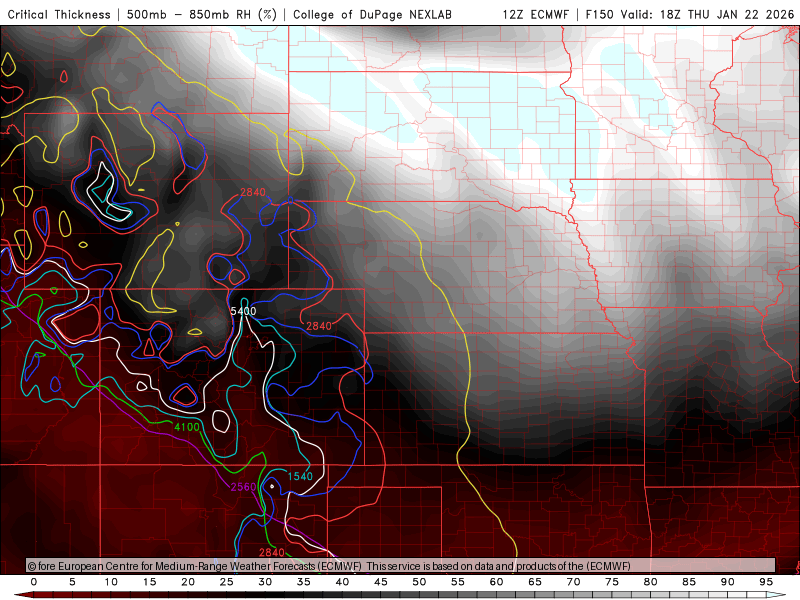
Task: Click the "10" tick on RH scale
Action: 111,582
